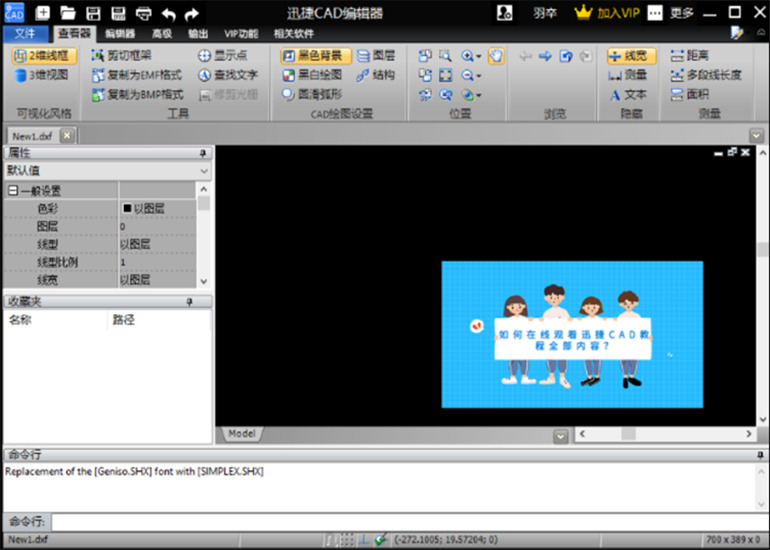Click the green check icon in status bar

click(x=381, y=539)
